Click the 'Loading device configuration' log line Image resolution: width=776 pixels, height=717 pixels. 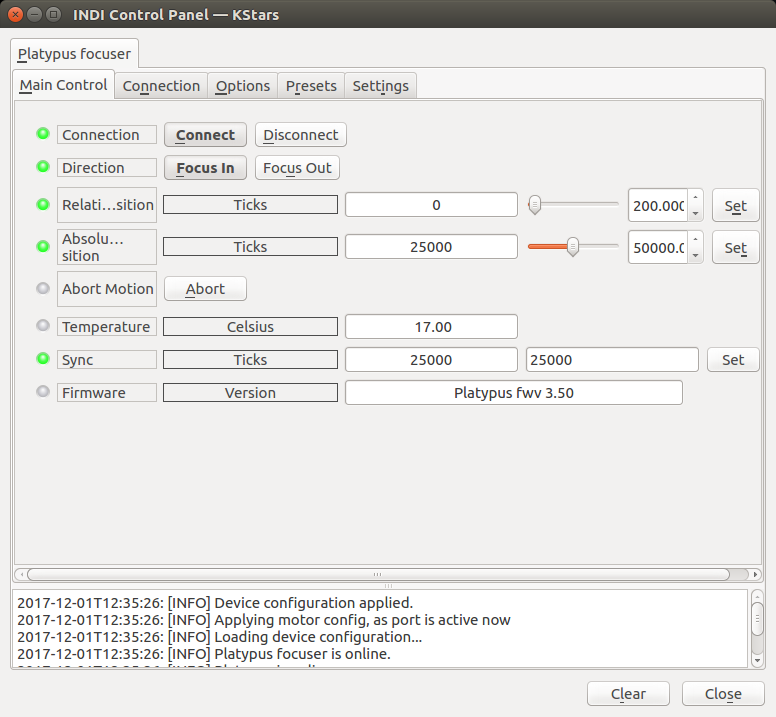coord(220,637)
